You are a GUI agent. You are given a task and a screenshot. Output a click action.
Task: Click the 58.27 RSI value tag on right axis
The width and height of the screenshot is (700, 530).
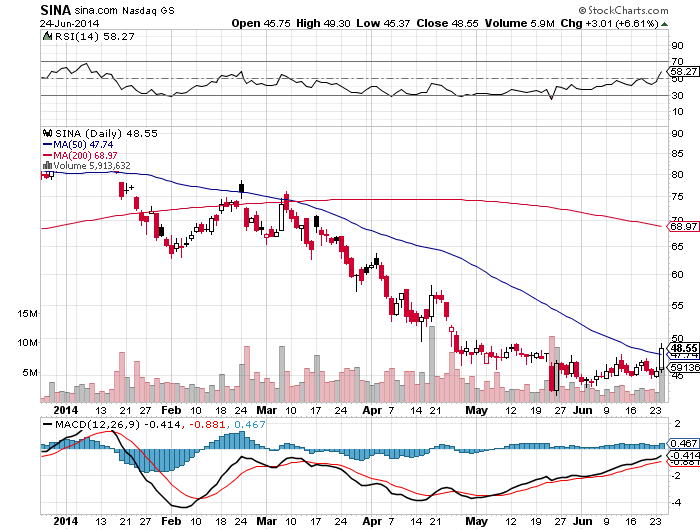[x=683, y=71]
